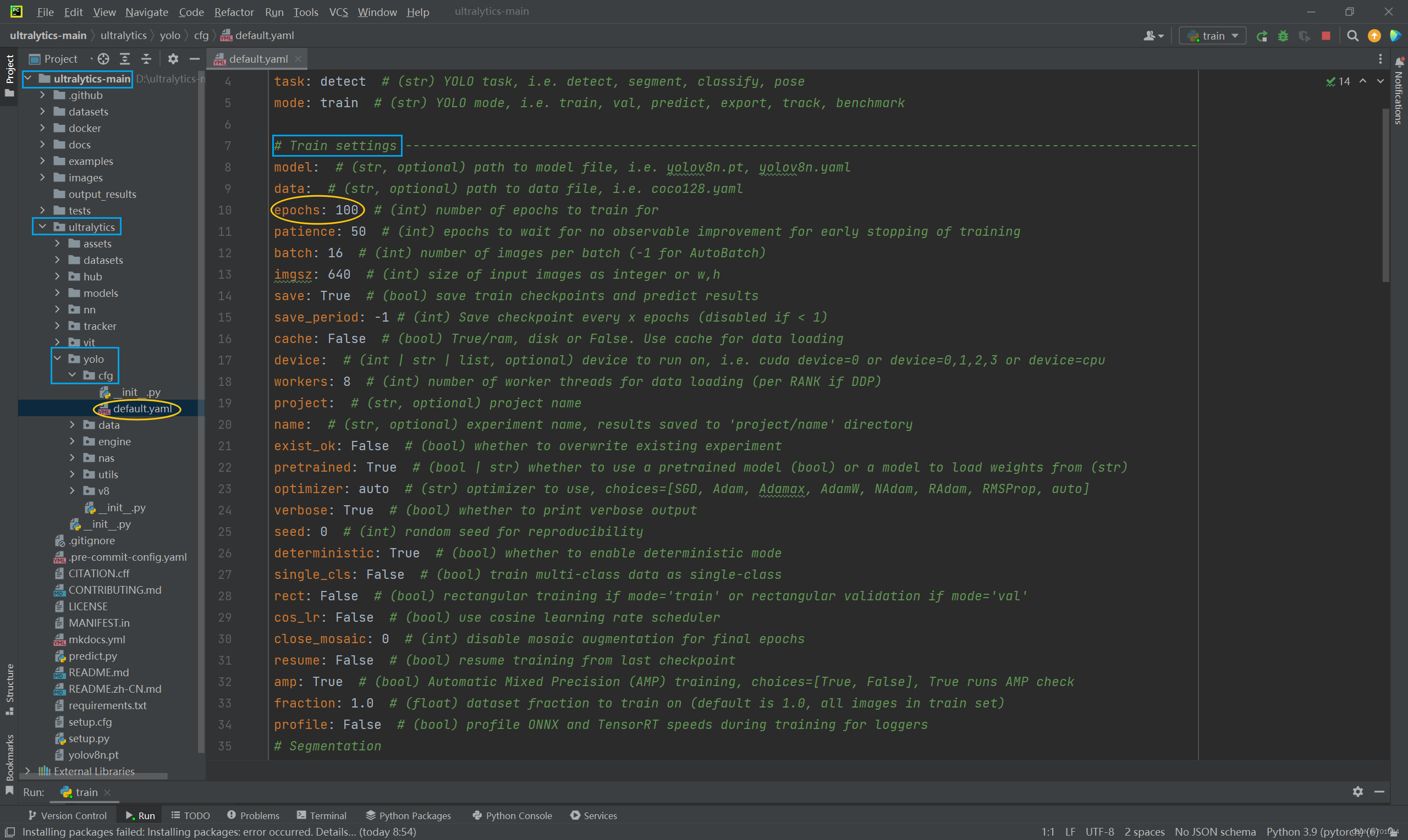Select yolov8n.pt in project tree
The width and height of the screenshot is (1408, 840).
(x=94, y=755)
